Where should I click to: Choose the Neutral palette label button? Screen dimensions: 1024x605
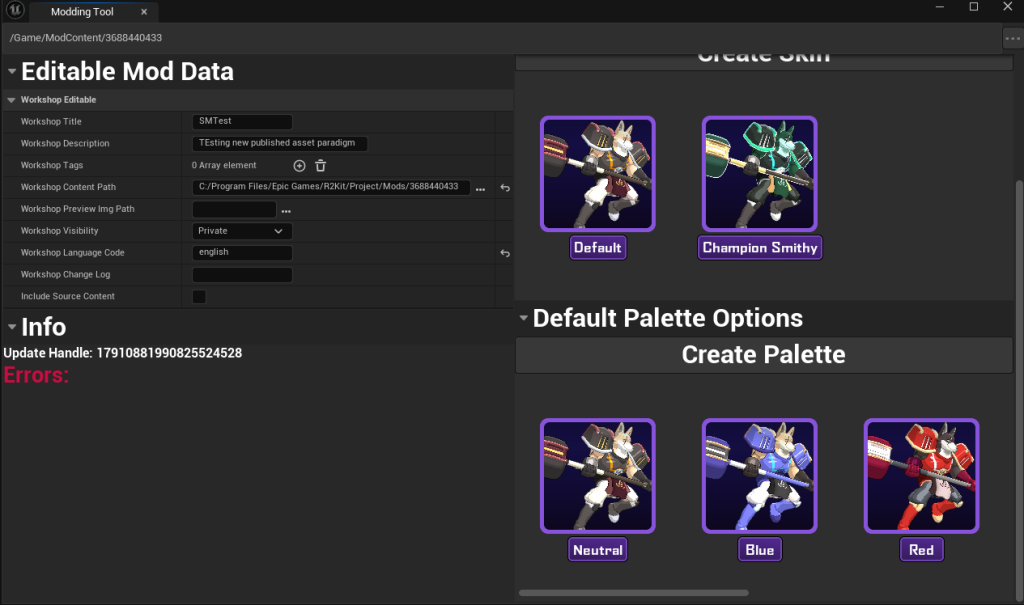pos(598,550)
